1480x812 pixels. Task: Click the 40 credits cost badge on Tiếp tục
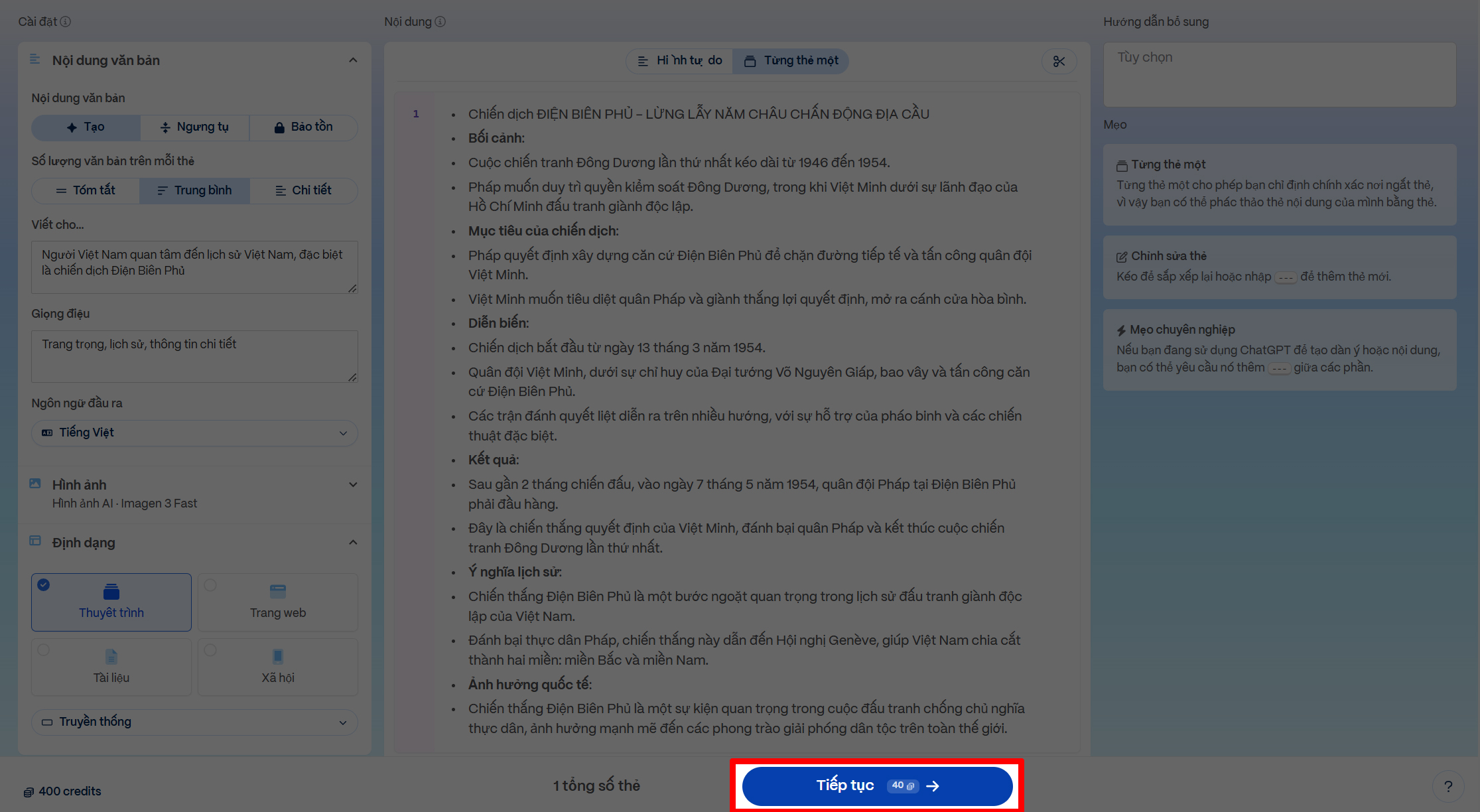pos(903,786)
